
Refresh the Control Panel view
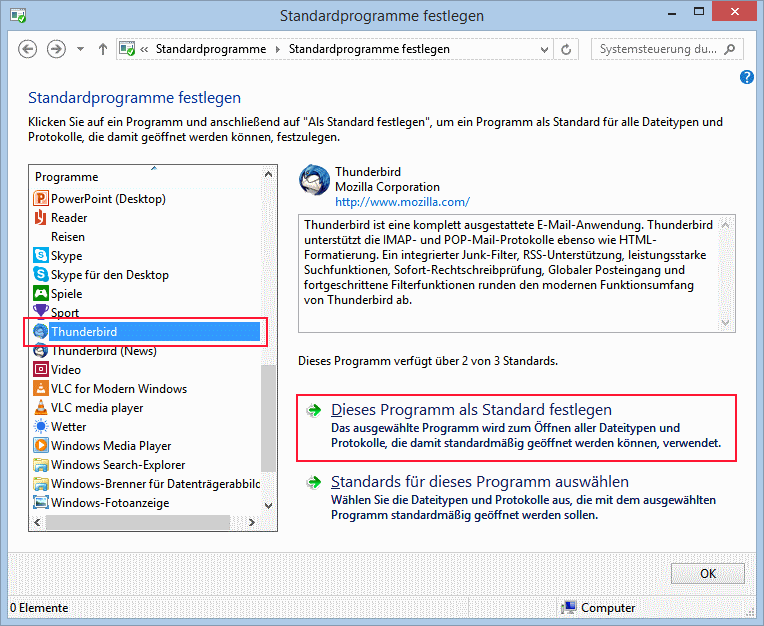click(x=566, y=49)
